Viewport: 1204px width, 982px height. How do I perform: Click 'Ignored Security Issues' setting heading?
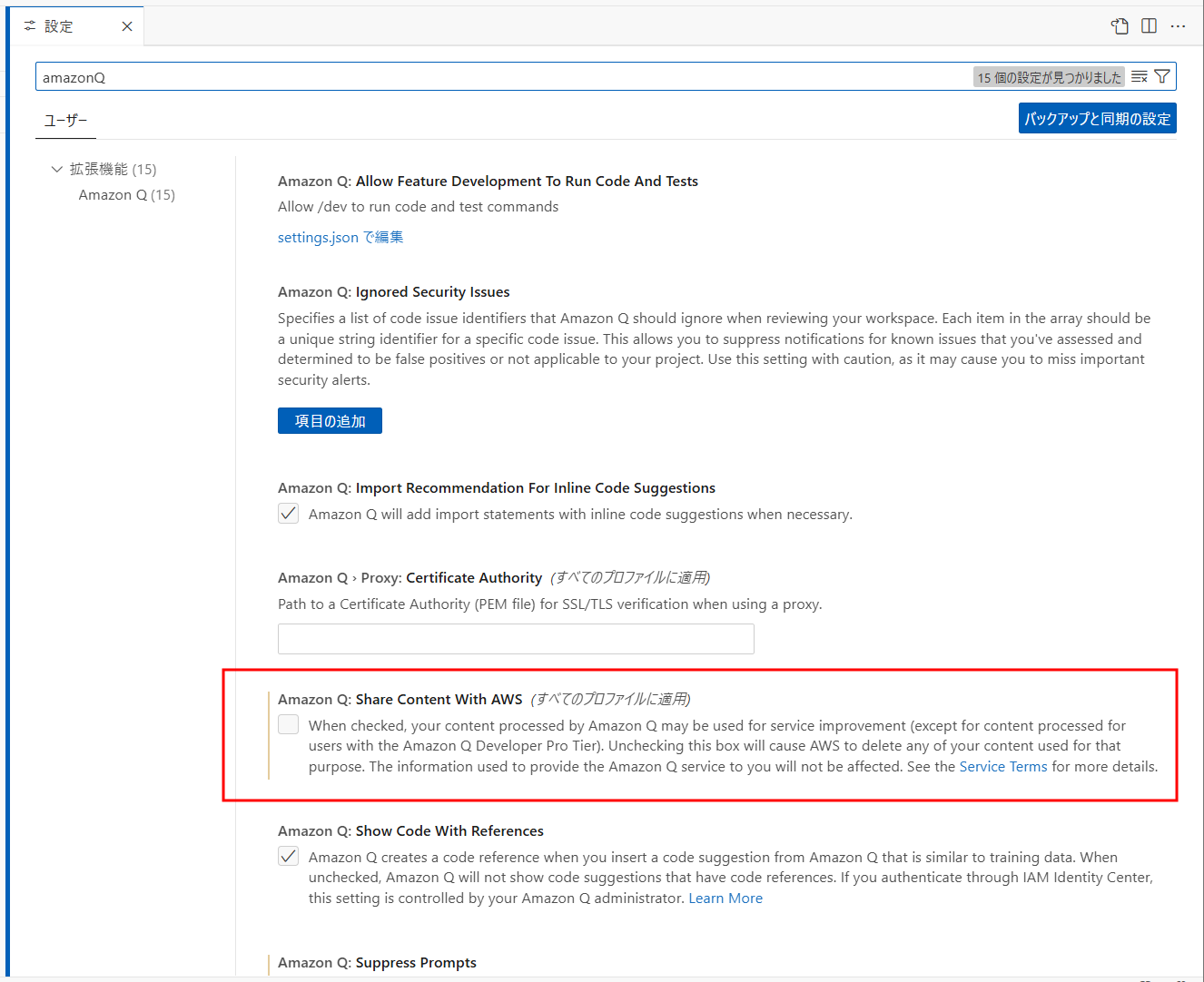click(432, 292)
